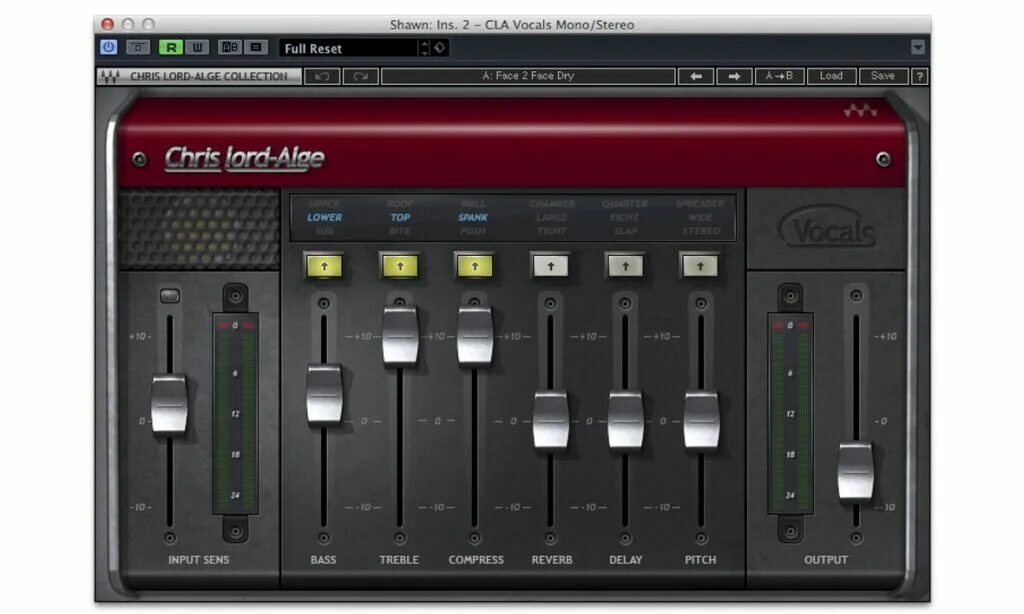This screenshot has width=1024, height=614.
Task: Select TOP treble mode text
Action: point(400,218)
